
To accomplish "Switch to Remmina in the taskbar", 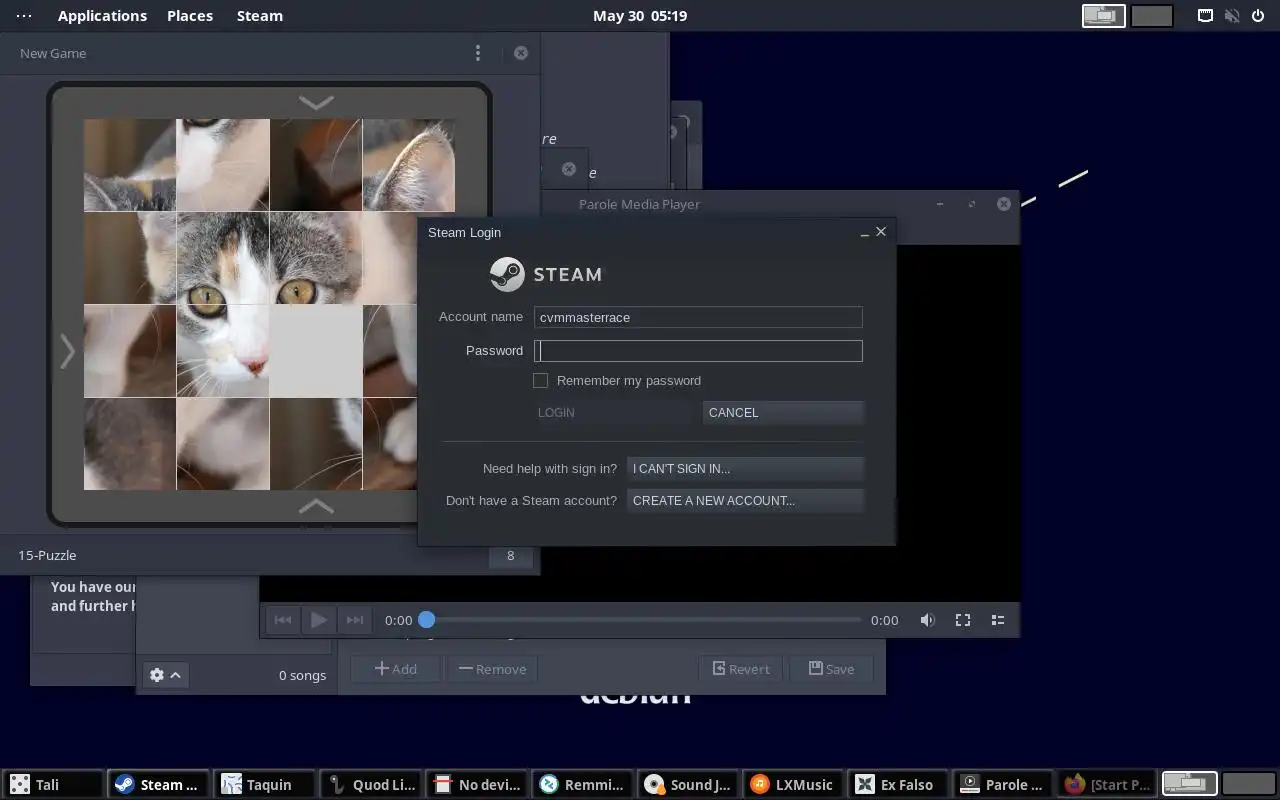I will (583, 785).
